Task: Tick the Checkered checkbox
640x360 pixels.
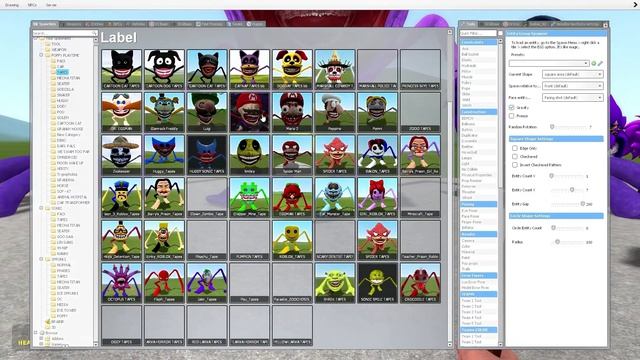Action: [x=515, y=156]
